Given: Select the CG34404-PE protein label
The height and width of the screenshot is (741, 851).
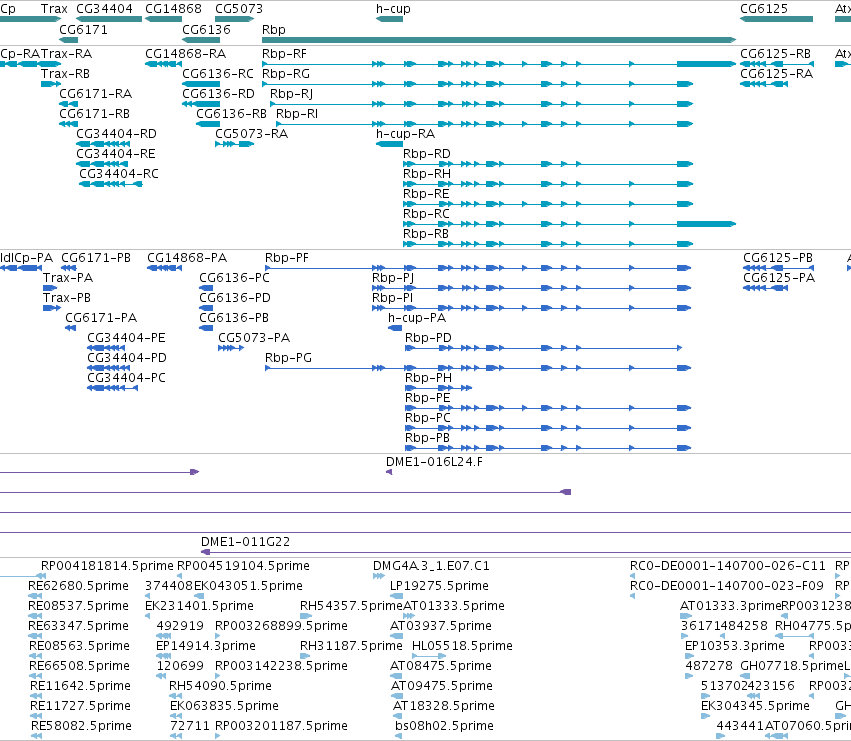Looking at the screenshot, I should pyautogui.click(x=126, y=338).
